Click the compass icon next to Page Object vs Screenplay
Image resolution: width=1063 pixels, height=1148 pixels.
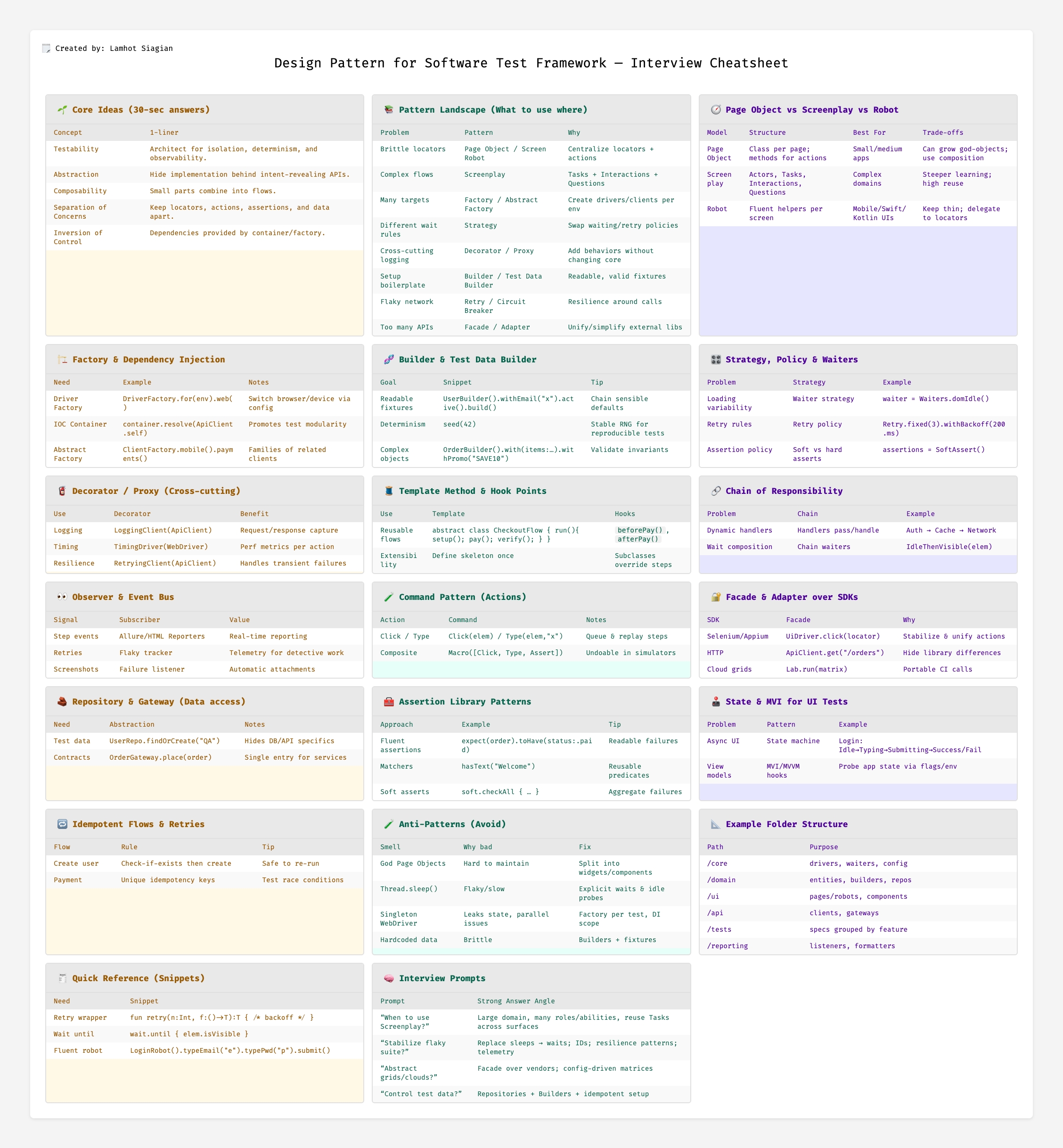[x=716, y=110]
